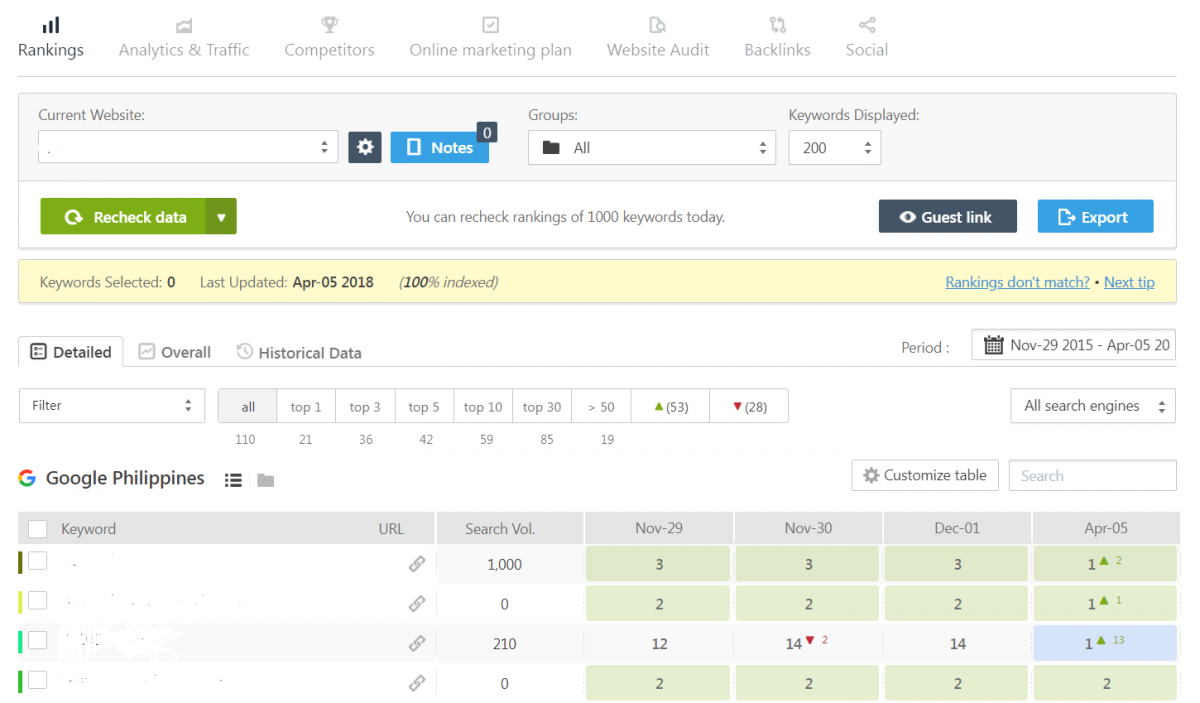This screenshot has width=1200, height=703.
Task: Open the All search engines dropdown
Action: click(x=1092, y=406)
